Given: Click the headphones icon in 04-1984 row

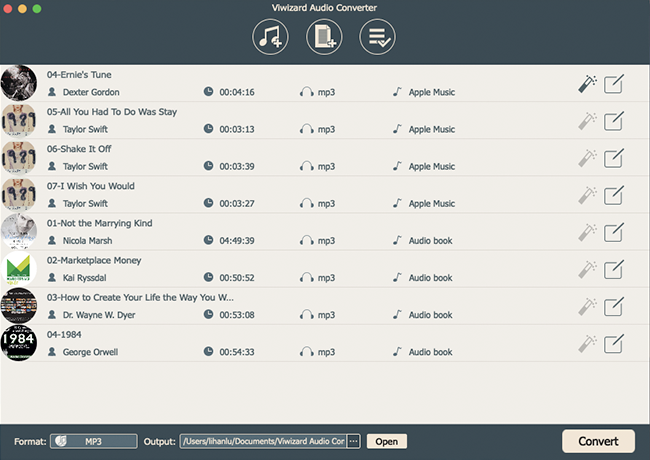Looking at the screenshot, I should (306, 352).
